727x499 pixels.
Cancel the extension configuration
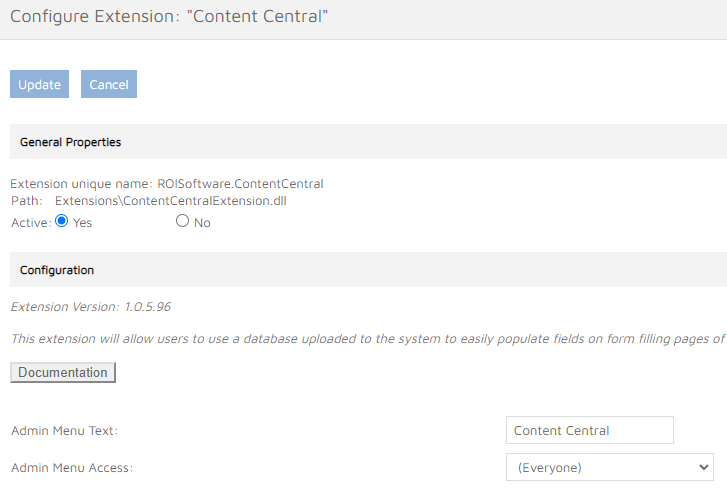coord(108,84)
